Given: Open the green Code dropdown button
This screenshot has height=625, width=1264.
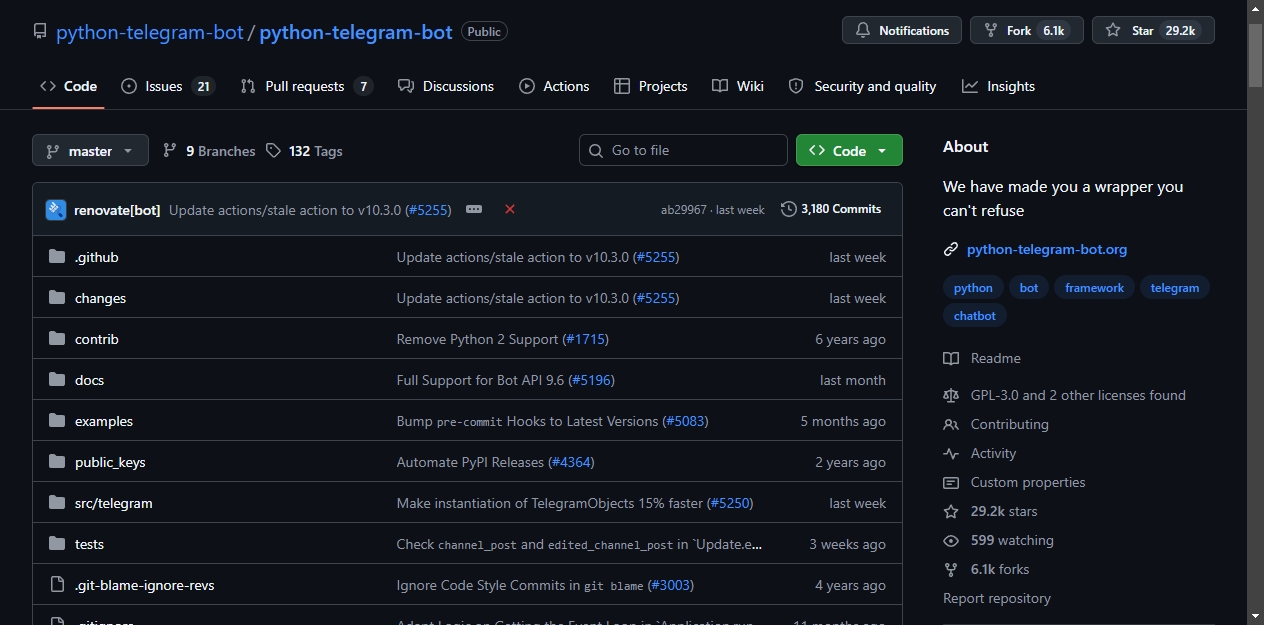Looking at the screenshot, I should [849, 151].
